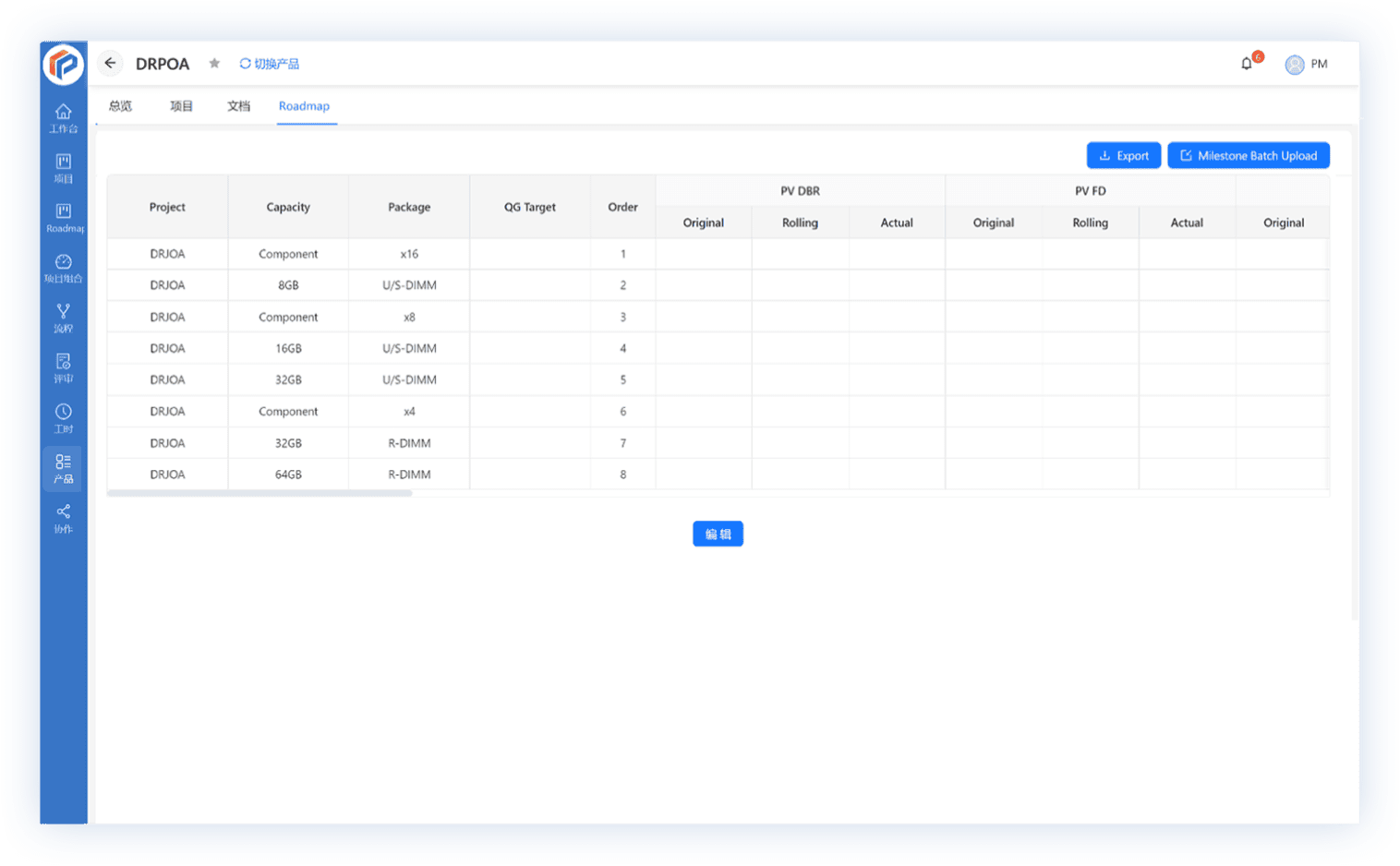Select the Roadmap tab
1400x866 pixels.
point(304,106)
